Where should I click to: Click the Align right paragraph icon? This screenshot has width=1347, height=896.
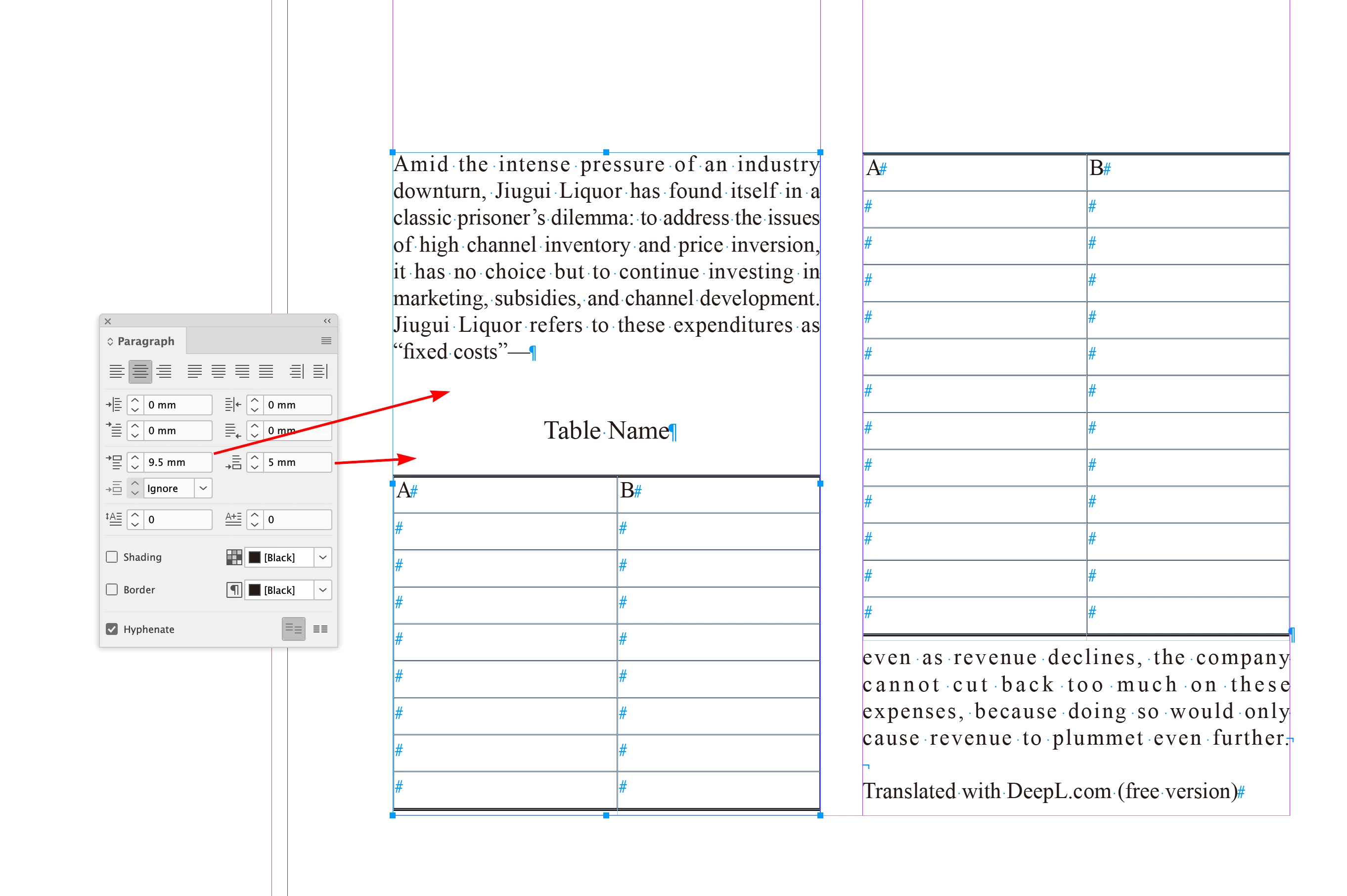click(x=164, y=371)
